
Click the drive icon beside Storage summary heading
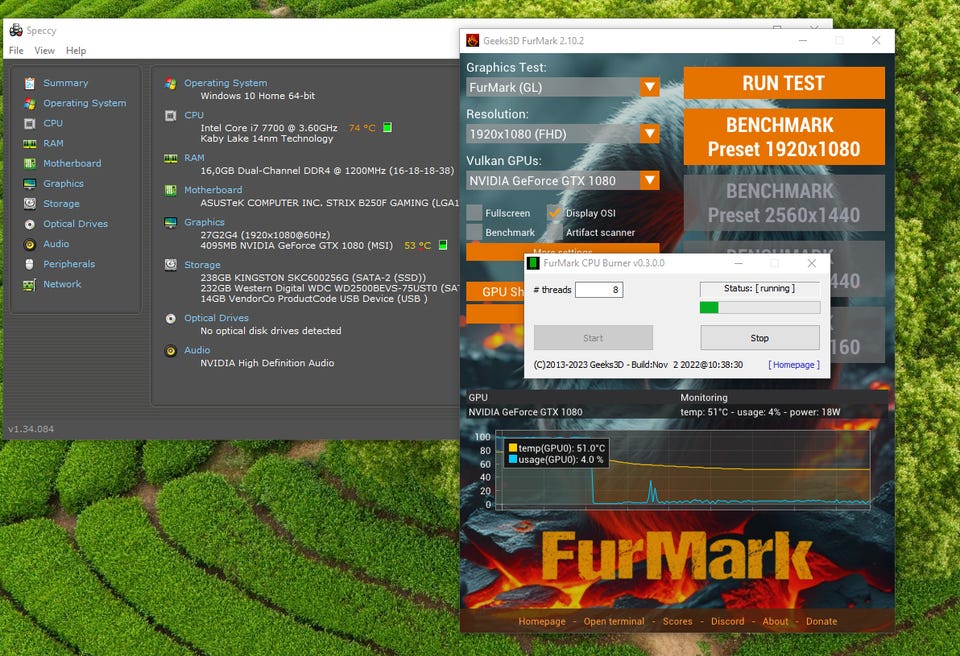coord(171,265)
